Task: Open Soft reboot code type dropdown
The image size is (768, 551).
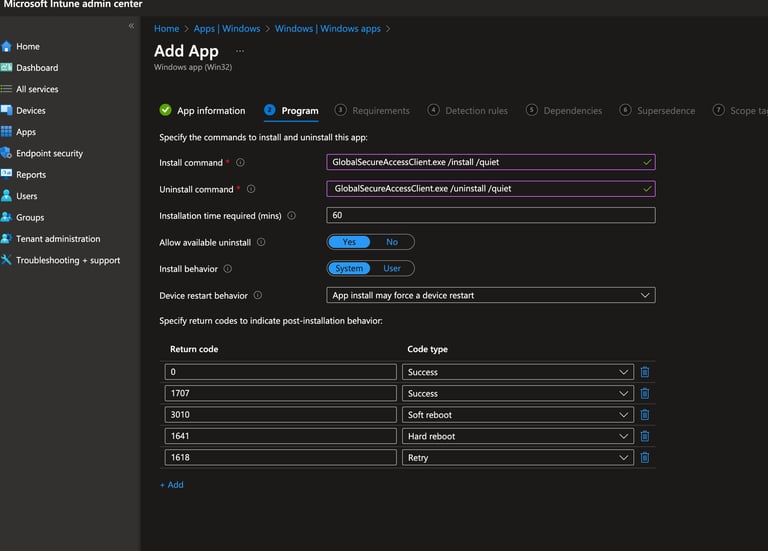Action: pyautogui.click(x=518, y=415)
